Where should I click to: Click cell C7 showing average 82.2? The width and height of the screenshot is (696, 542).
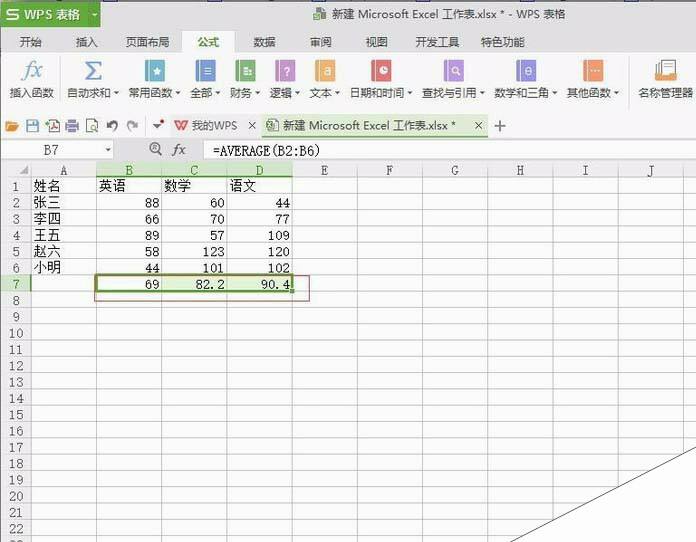click(194, 284)
